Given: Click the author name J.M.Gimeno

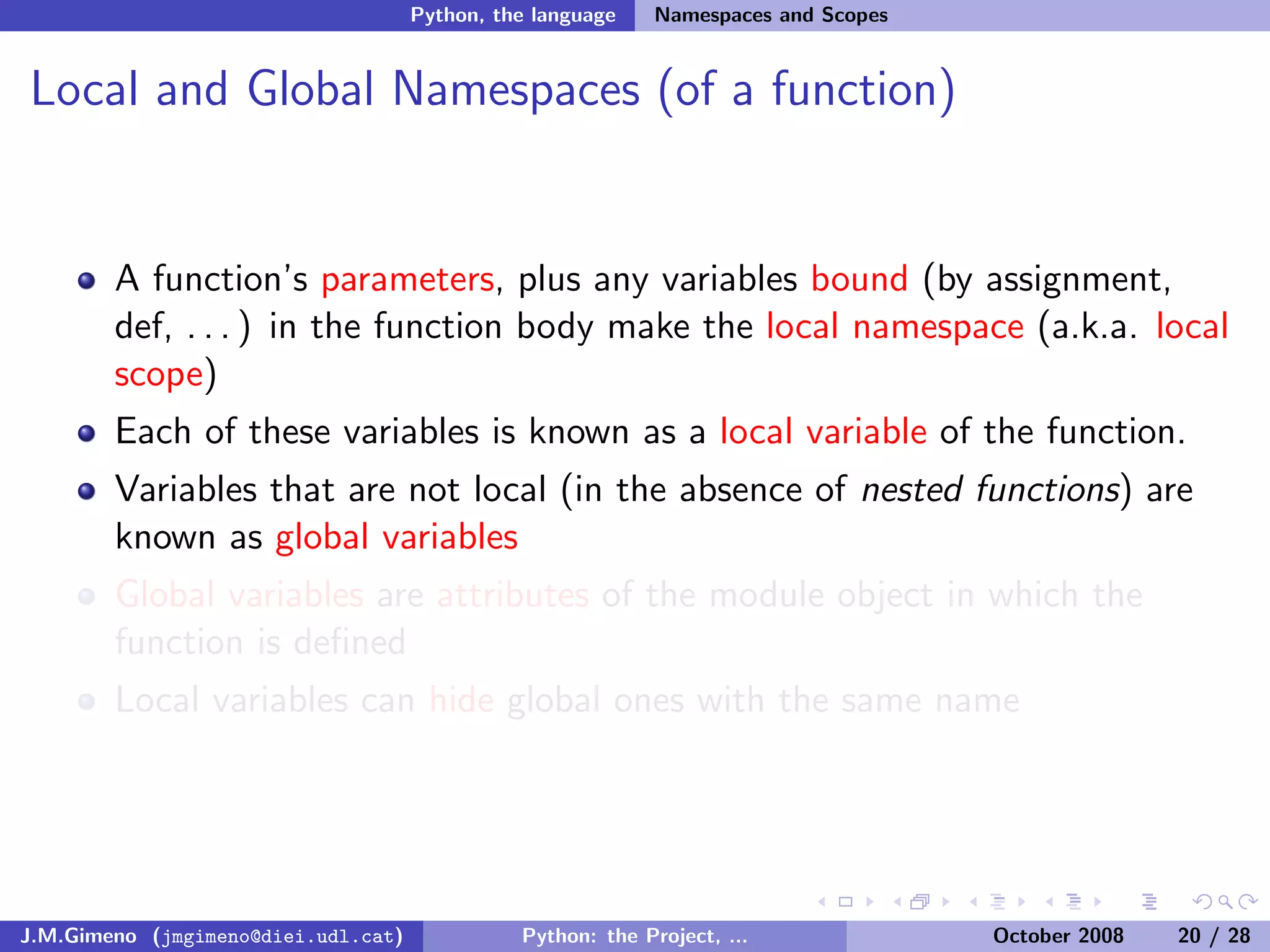Looking at the screenshot, I should tap(78, 935).
